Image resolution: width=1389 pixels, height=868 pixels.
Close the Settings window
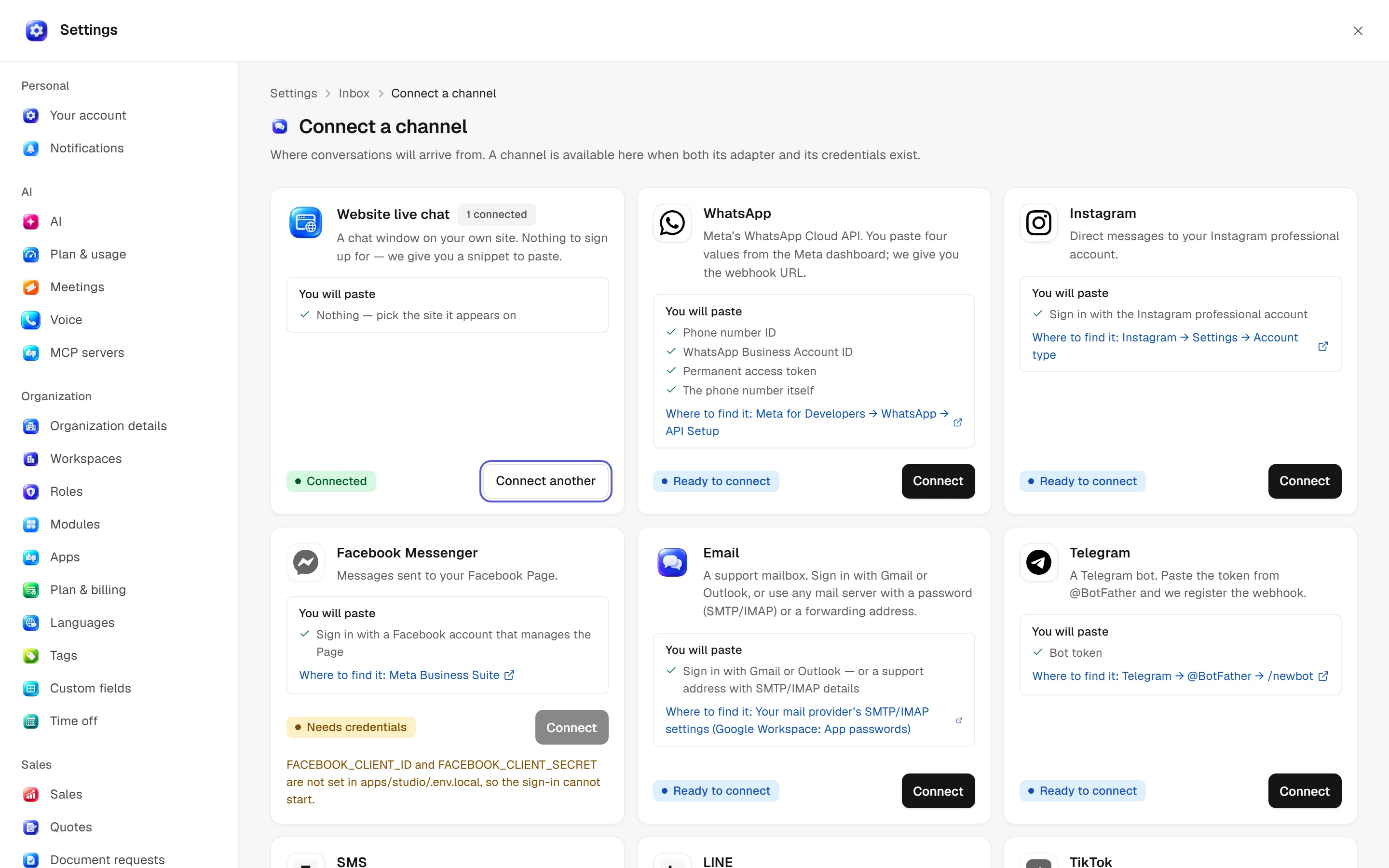[1358, 30]
